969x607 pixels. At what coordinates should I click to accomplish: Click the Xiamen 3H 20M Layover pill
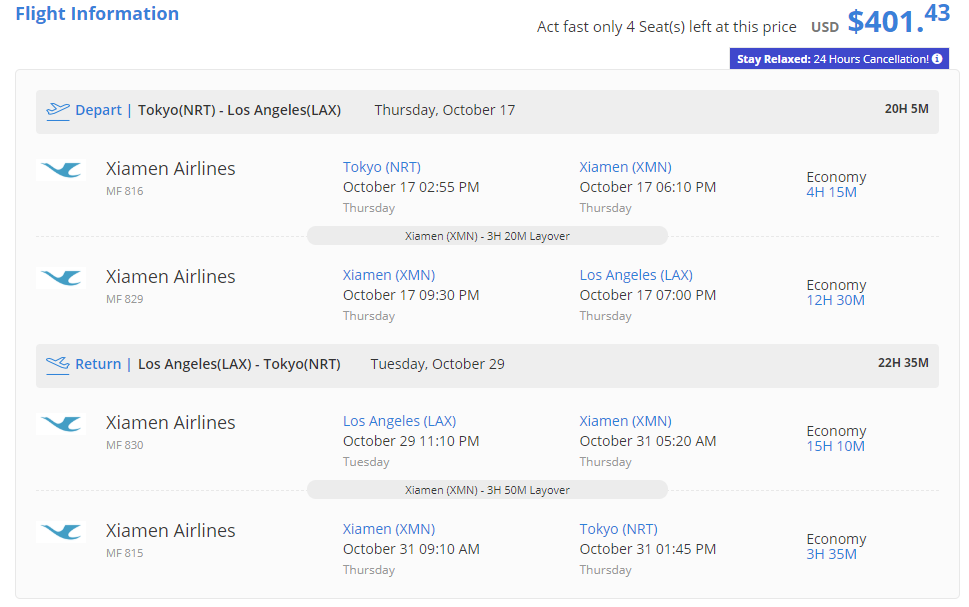coord(487,236)
